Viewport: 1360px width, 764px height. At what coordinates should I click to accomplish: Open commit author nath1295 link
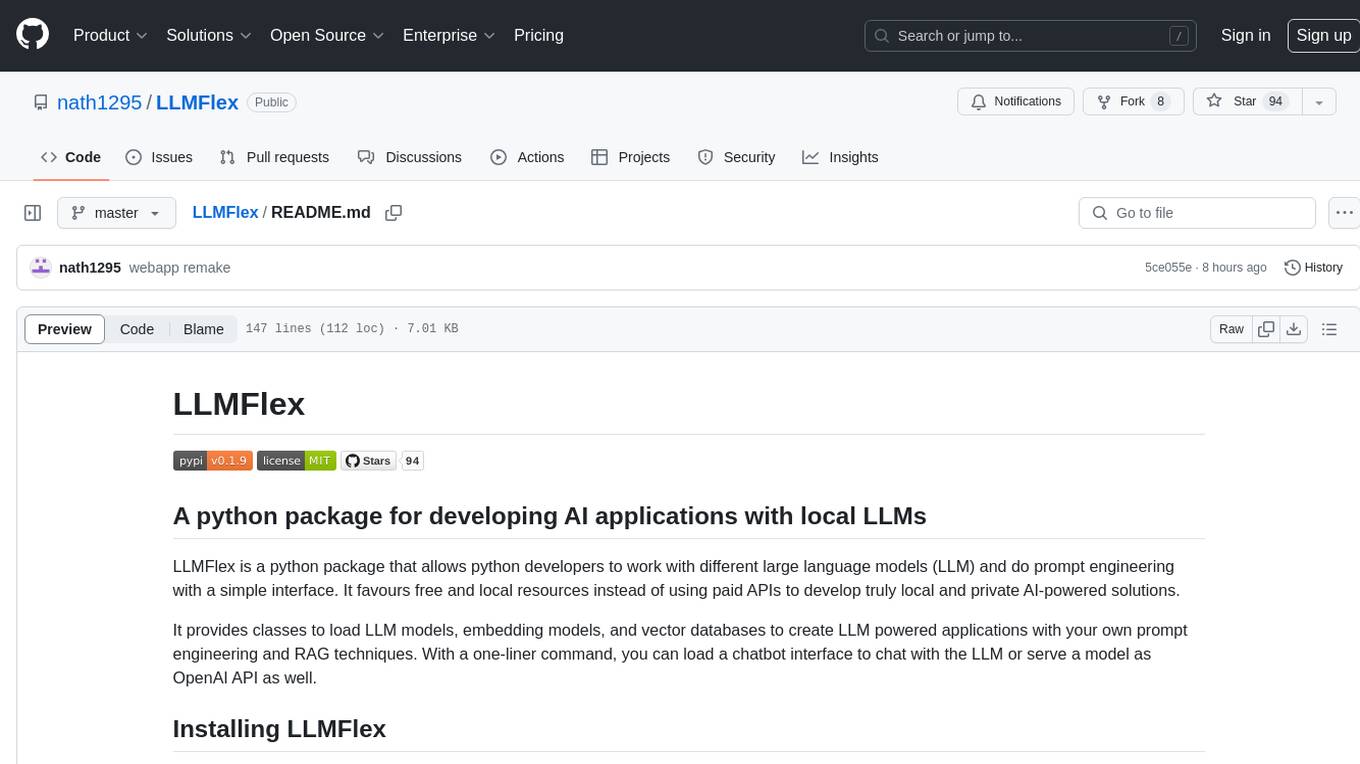click(x=90, y=268)
